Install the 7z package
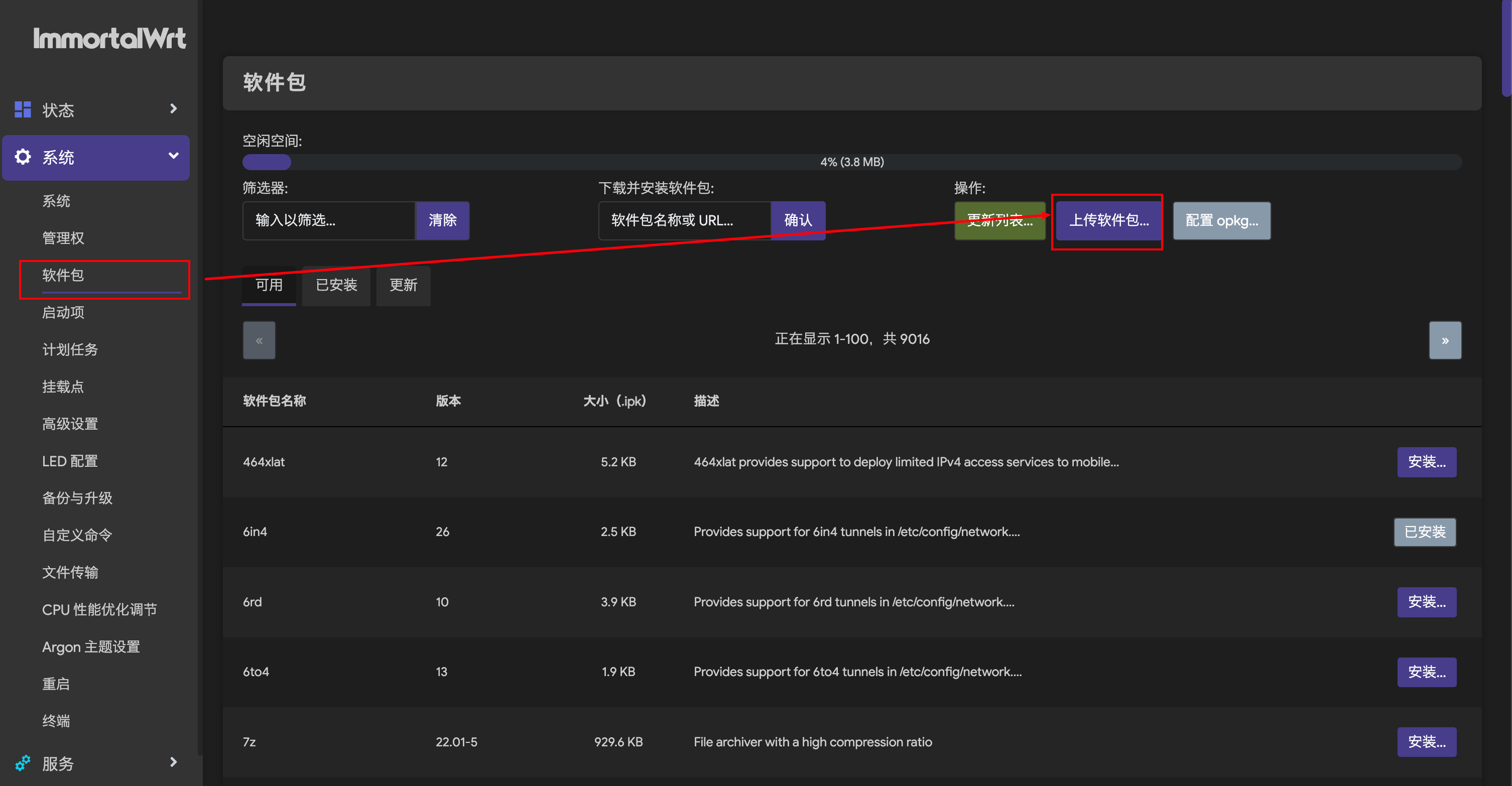Screen dimensions: 1512x786 click(1426, 742)
